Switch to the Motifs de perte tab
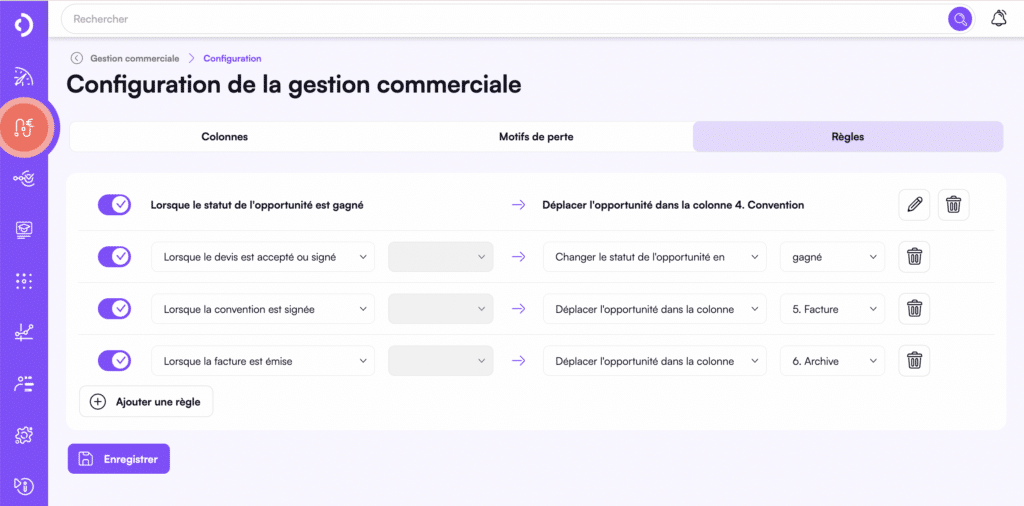 (x=536, y=137)
